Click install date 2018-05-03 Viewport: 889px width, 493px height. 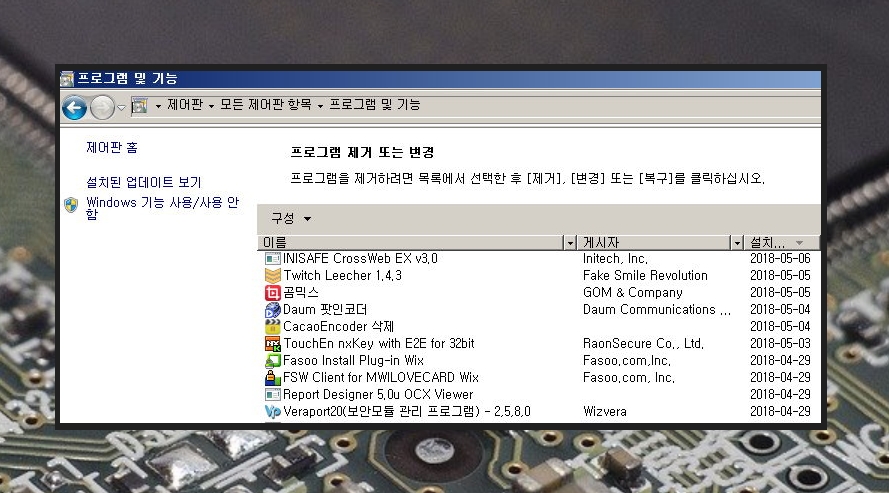[780, 344]
